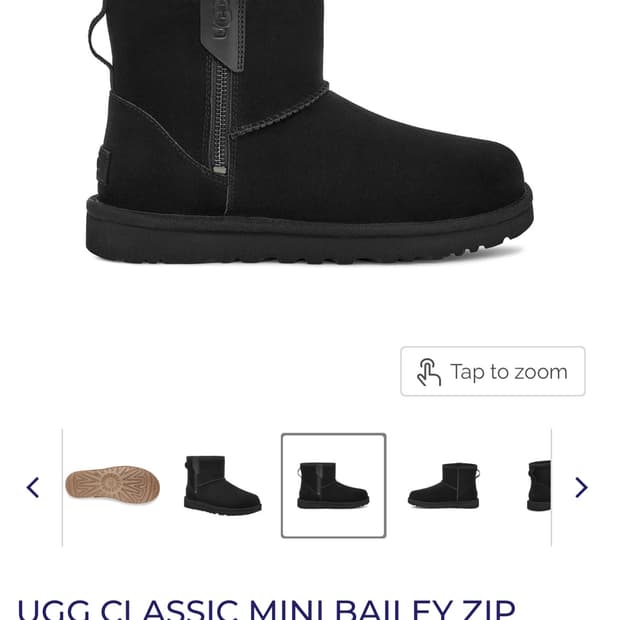The width and height of the screenshot is (620, 620).
Task: Select the partially visible last boot thumbnail
Action: [x=539, y=486]
